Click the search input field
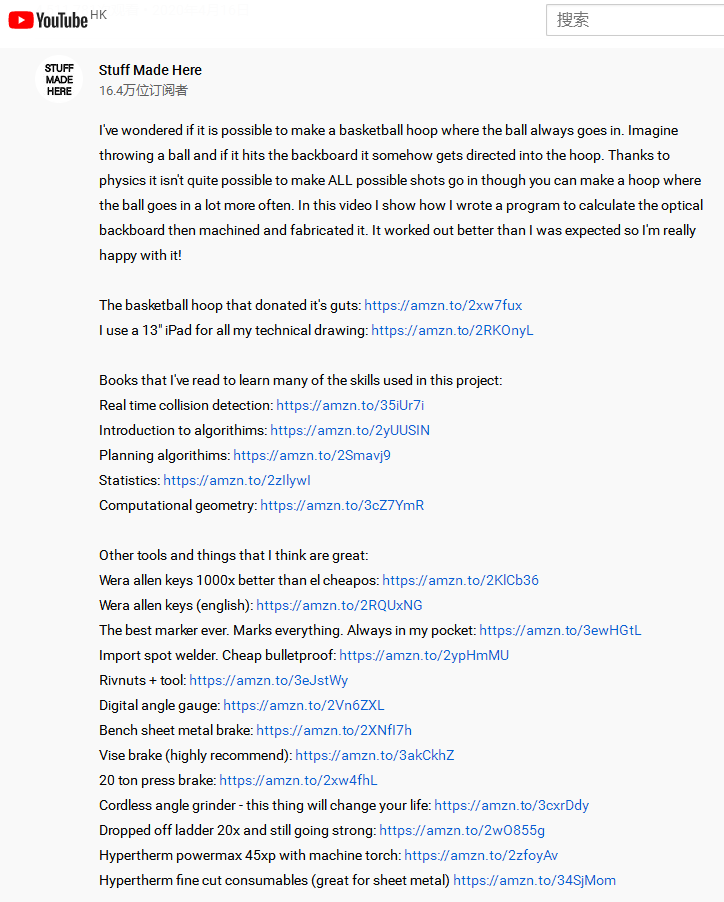Image resolution: width=724 pixels, height=902 pixels. [x=634, y=20]
